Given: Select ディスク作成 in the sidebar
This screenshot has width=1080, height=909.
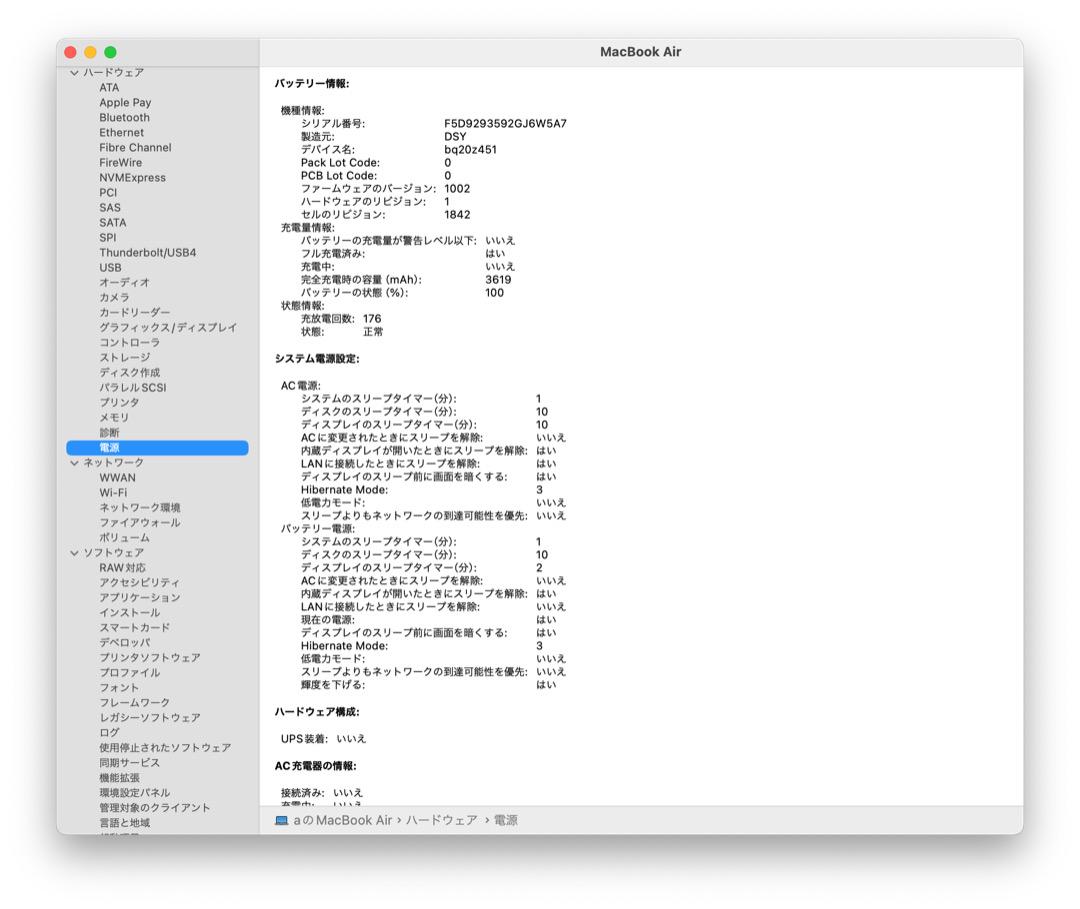Looking at the screenshot, I should coord(129,373).
